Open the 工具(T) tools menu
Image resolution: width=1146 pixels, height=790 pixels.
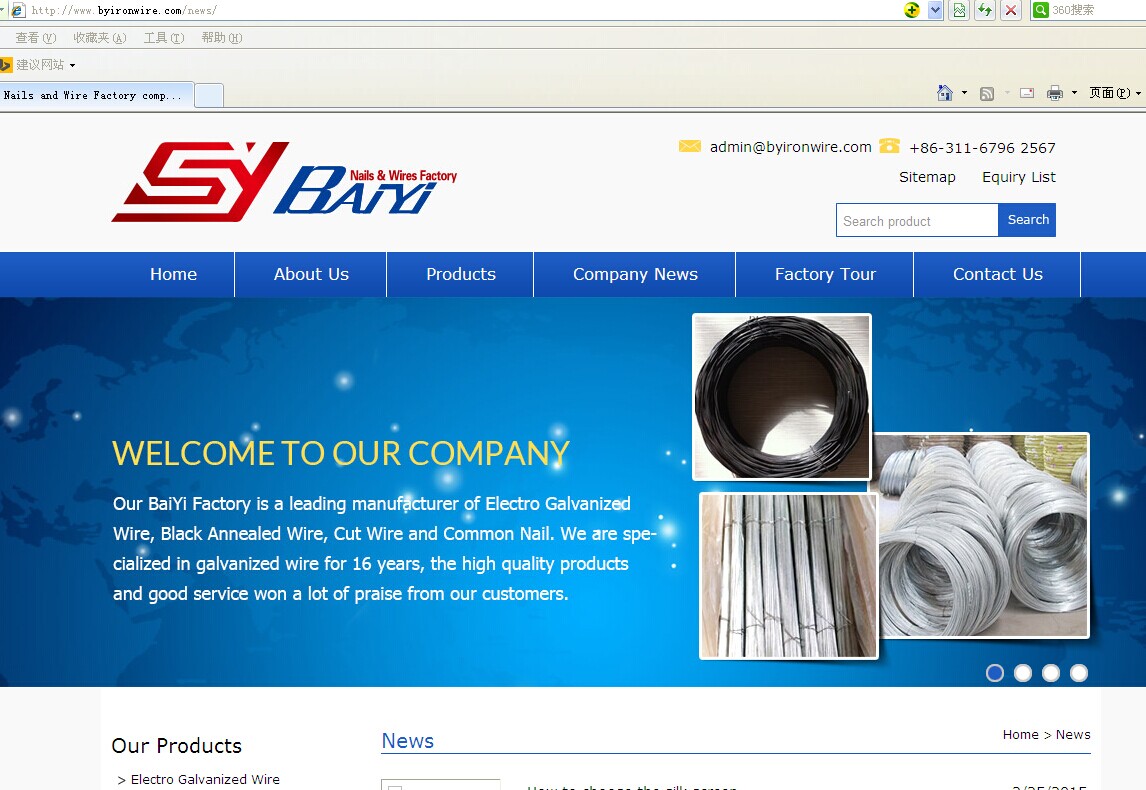pyautogui.click(x=163, y=38)
